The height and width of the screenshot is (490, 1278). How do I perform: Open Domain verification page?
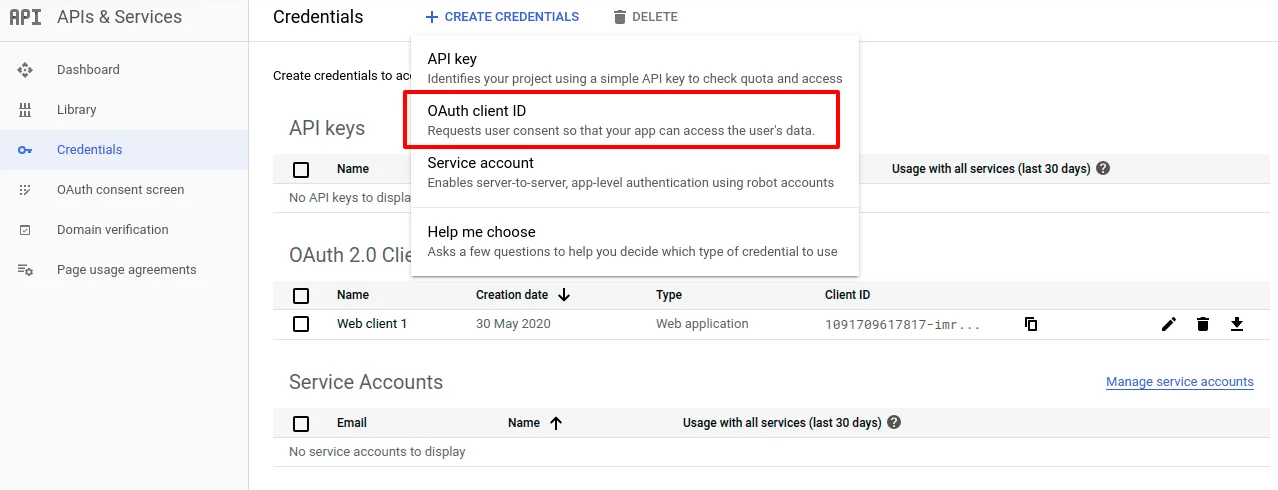(124, 230)
